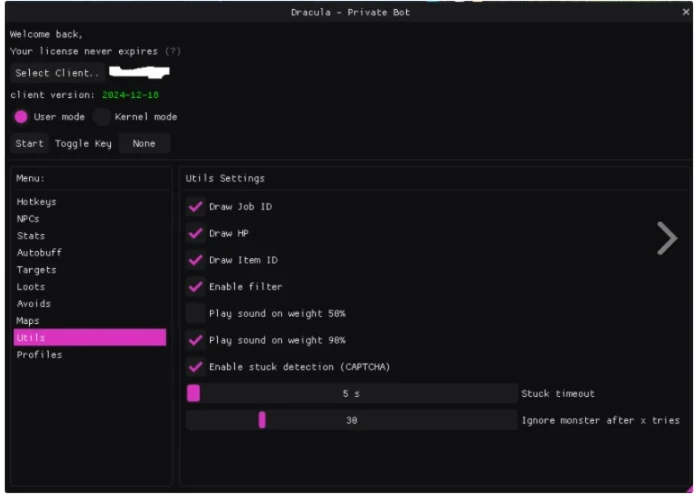Open the Profiles menu entry
This screenshot has width=697, height=494.
pos(39,355)
